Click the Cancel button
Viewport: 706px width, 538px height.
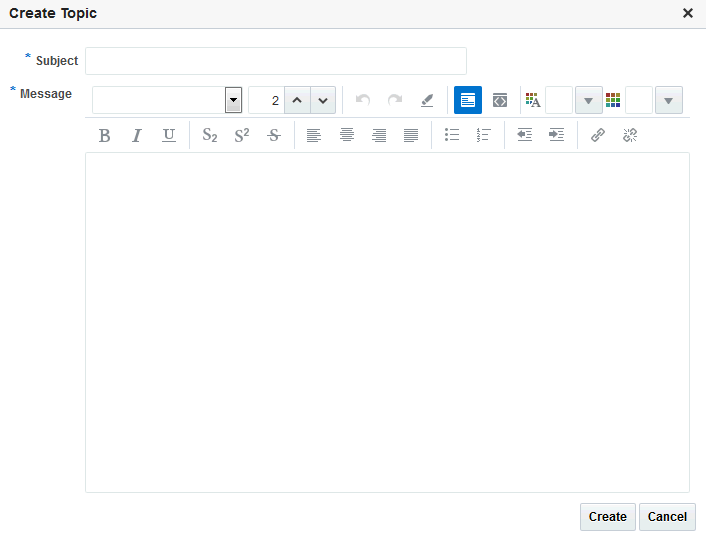point(667,517)
